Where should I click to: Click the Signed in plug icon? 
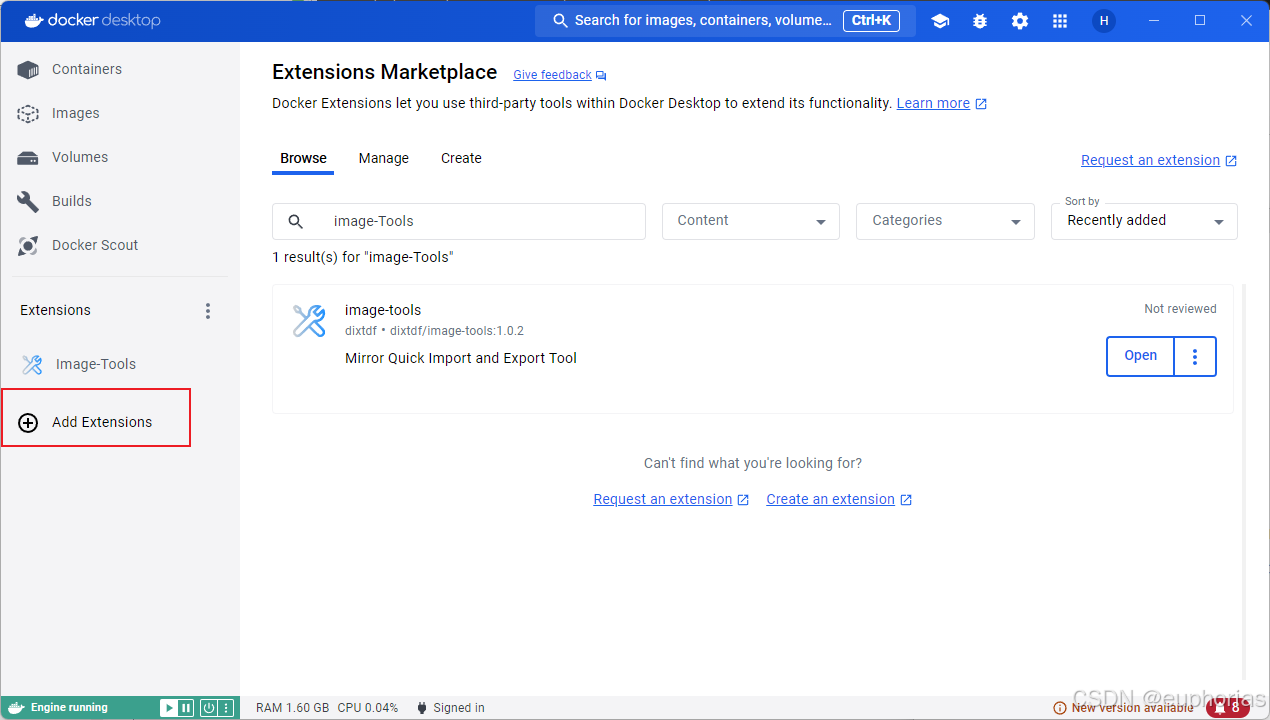pos(422,708)
